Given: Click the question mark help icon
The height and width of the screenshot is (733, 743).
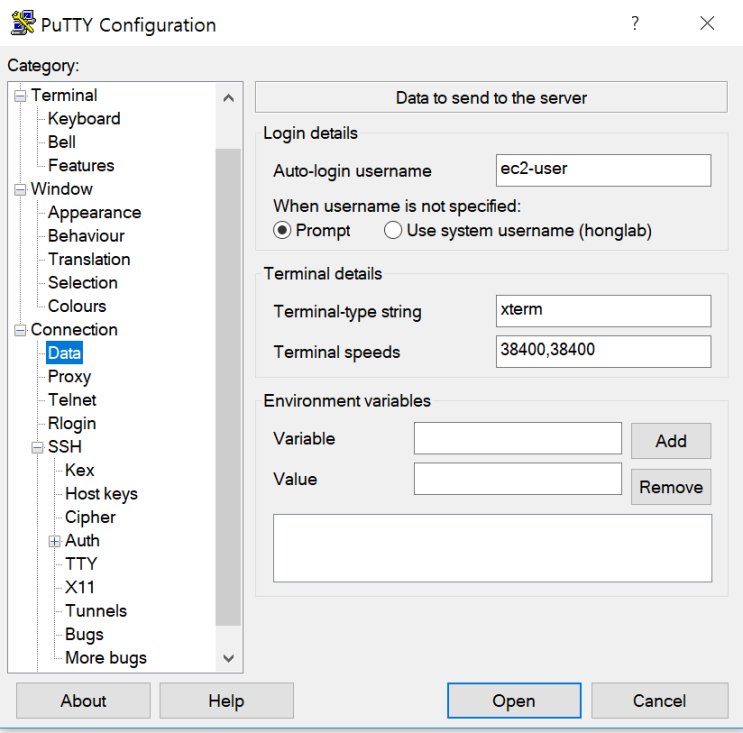Looking at the screenshot, I should (635, 23).
